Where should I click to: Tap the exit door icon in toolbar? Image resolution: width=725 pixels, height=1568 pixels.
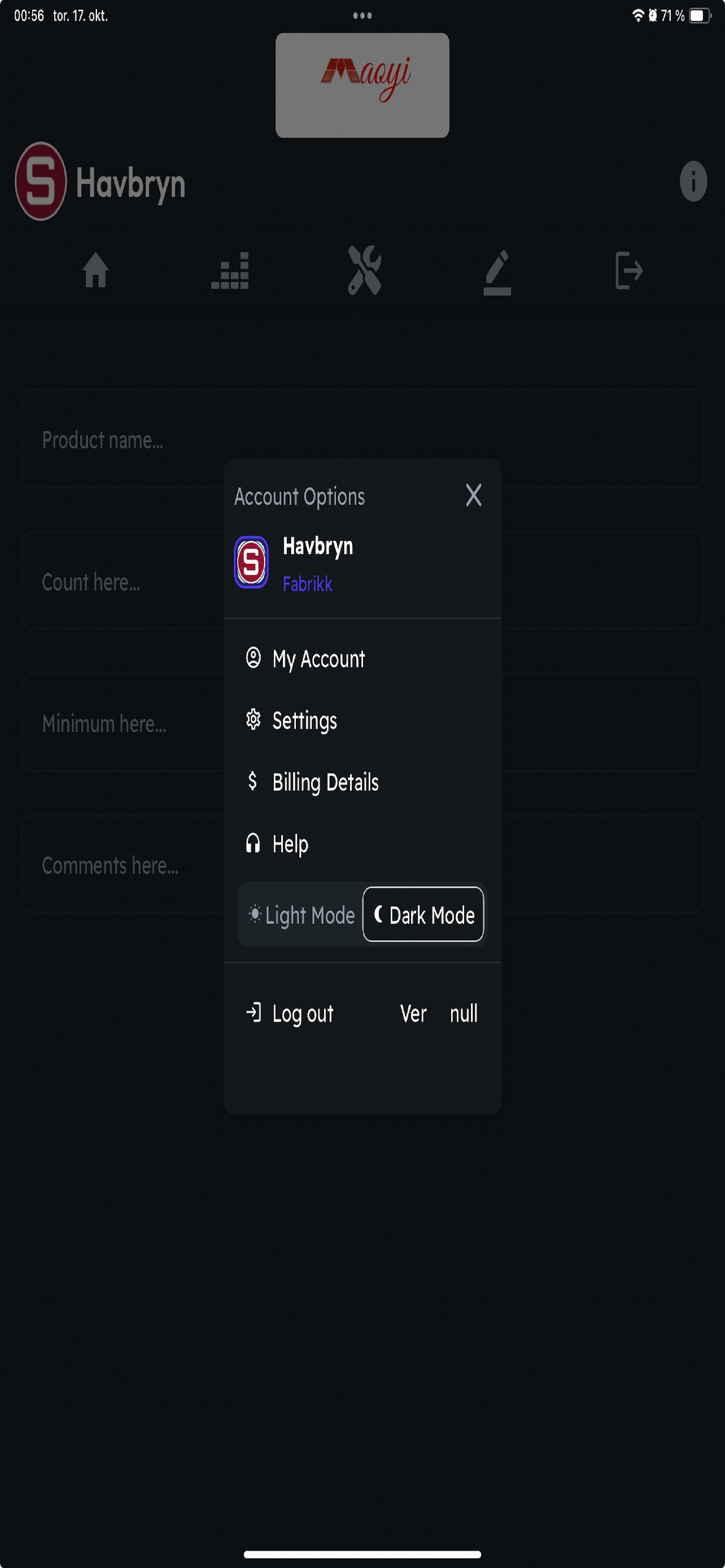[x=628, y=270]
